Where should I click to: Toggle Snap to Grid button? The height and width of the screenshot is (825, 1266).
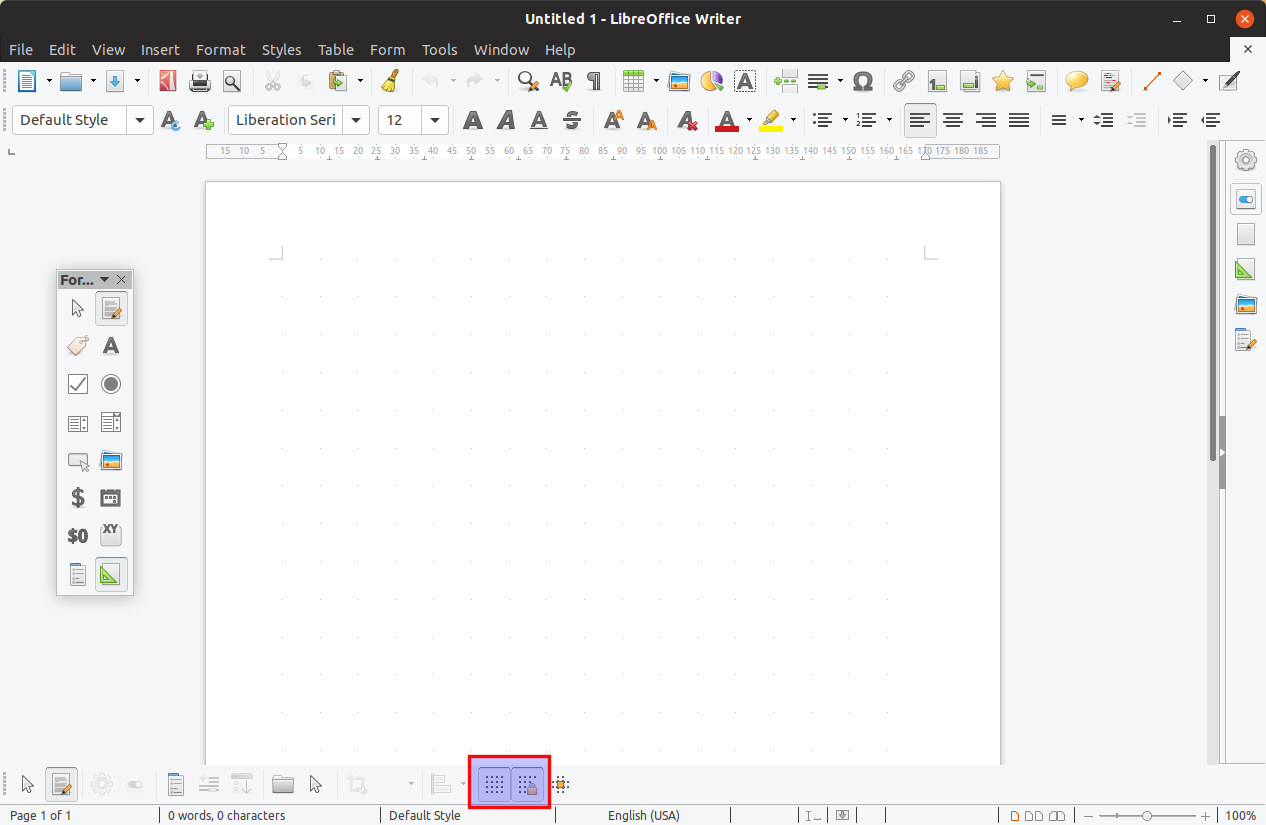pyautogui.click(x=527, y=785)
